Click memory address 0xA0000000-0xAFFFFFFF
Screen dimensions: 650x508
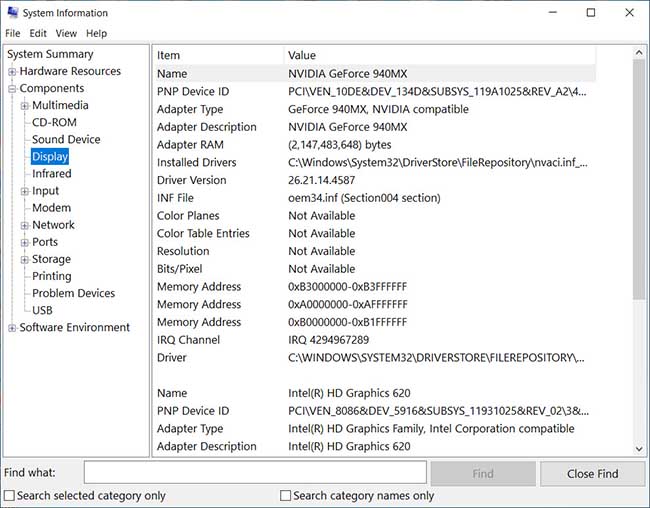click(348, 305)
